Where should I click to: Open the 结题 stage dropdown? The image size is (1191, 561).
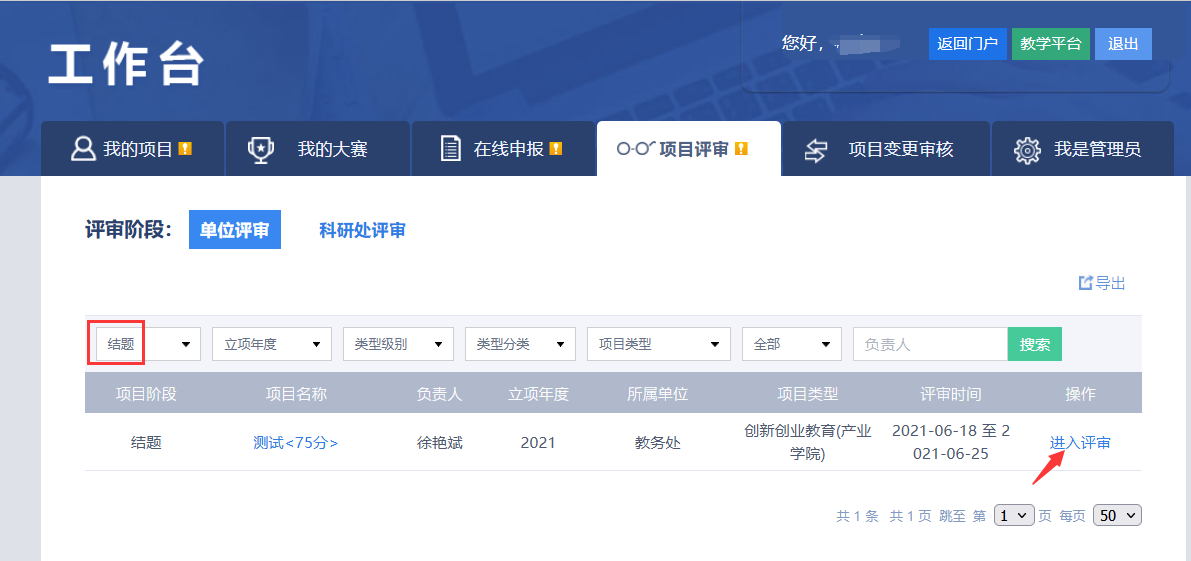coord(148,344)
